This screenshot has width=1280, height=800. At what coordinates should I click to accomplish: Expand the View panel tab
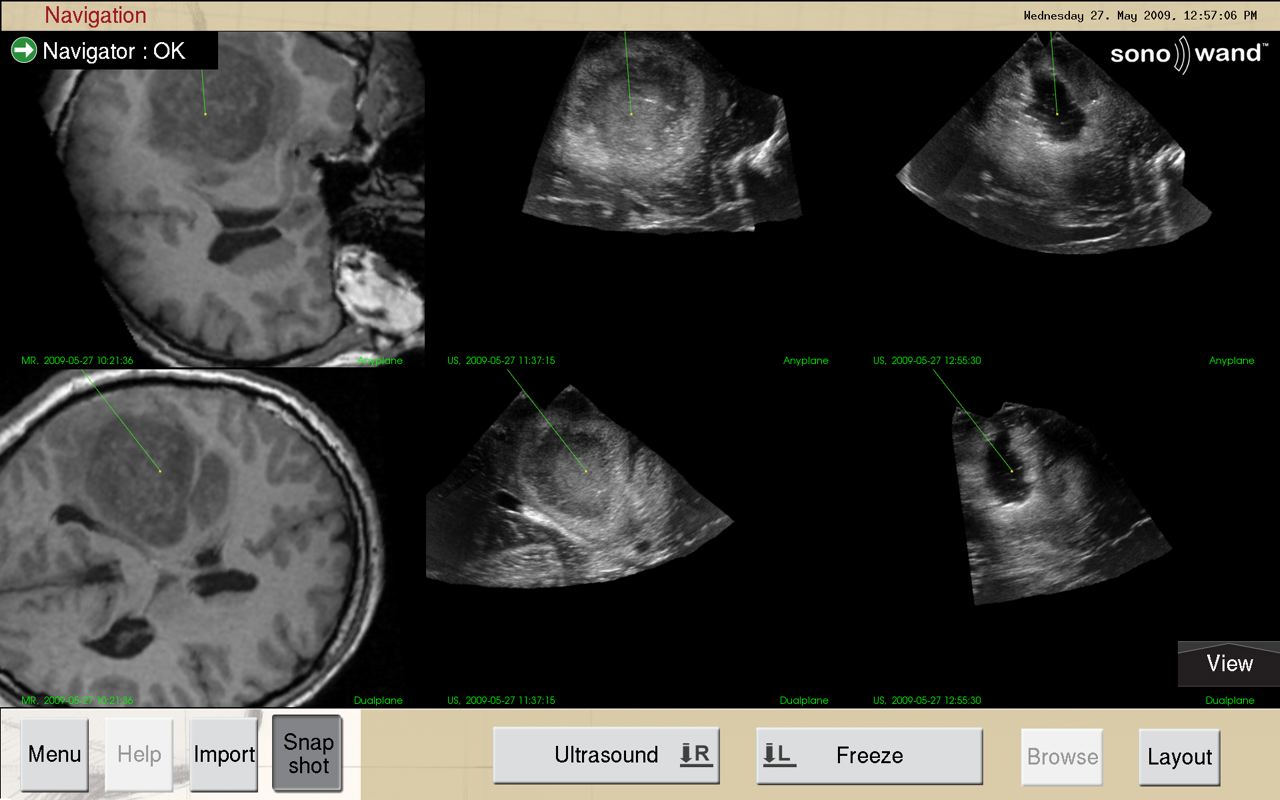coord(1229,664)
